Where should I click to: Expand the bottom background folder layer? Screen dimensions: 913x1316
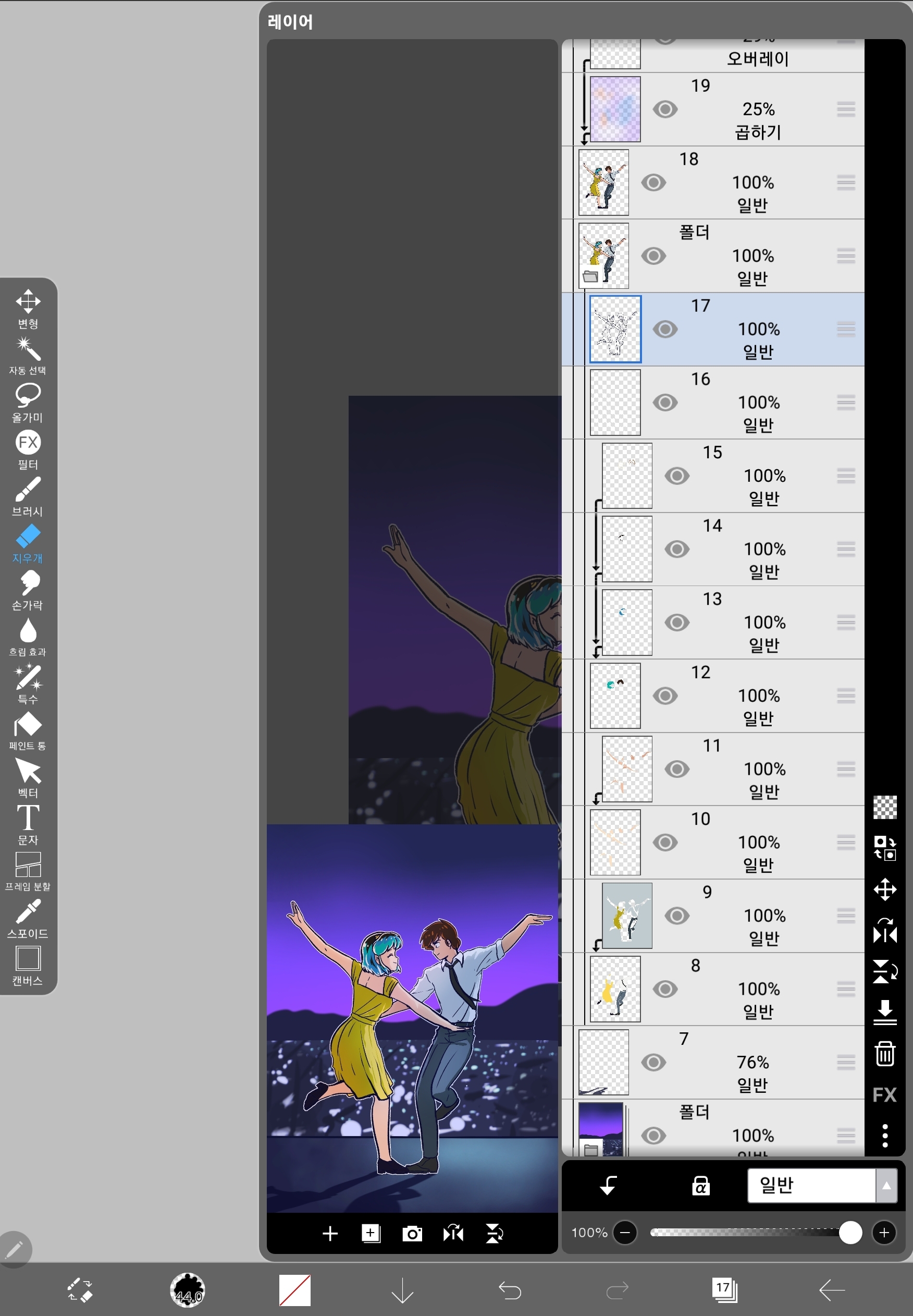[590, 1149]
